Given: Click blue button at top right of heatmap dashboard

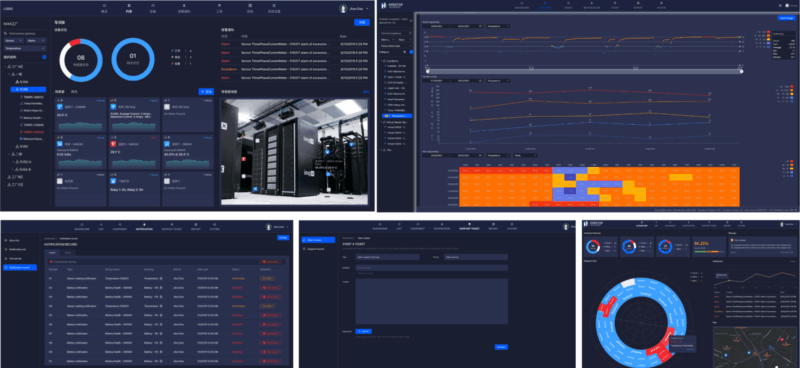Looking at the screenshot, I should [786, 18].
